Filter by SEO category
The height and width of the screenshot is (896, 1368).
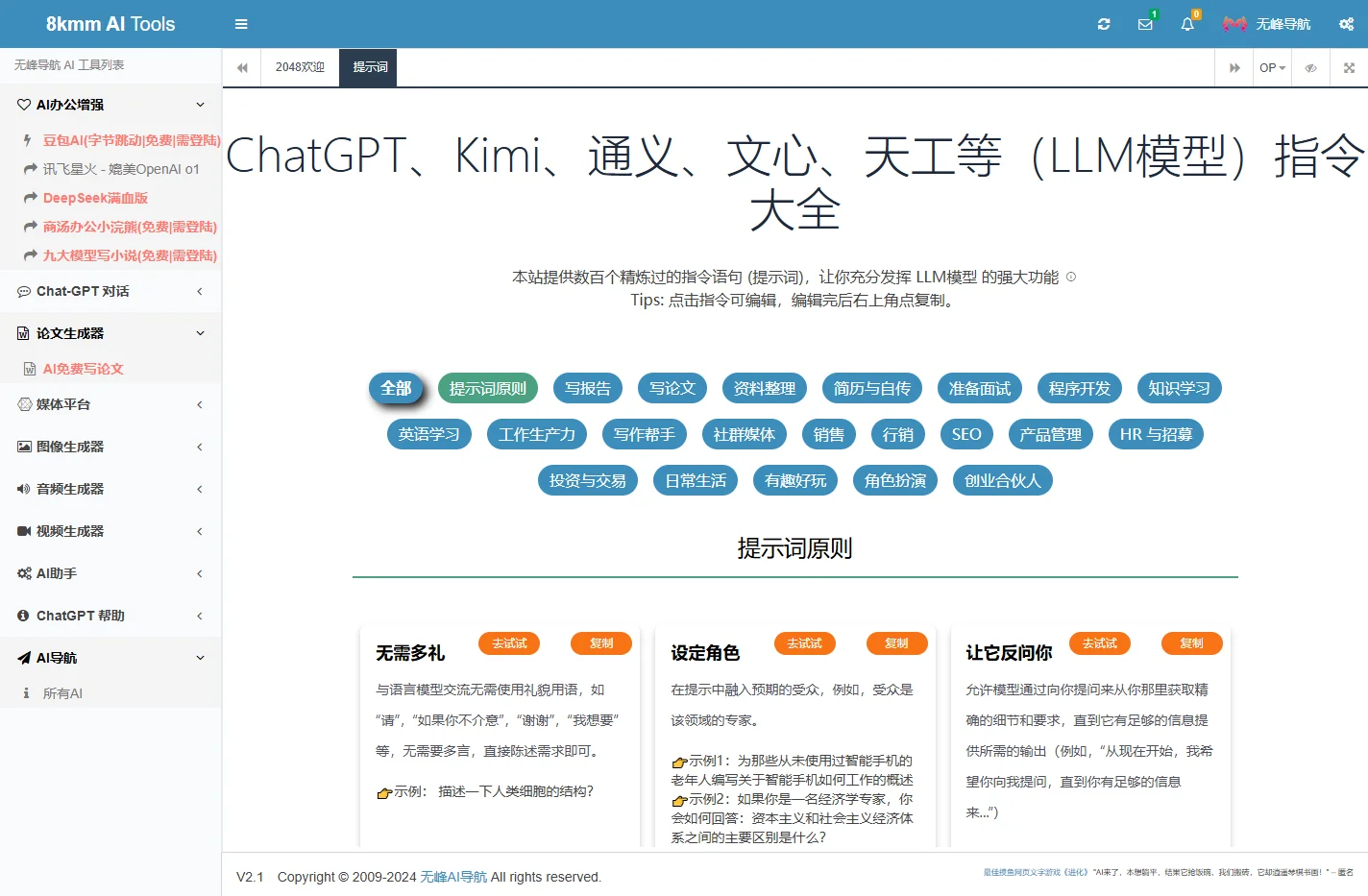tap(966, 434)
